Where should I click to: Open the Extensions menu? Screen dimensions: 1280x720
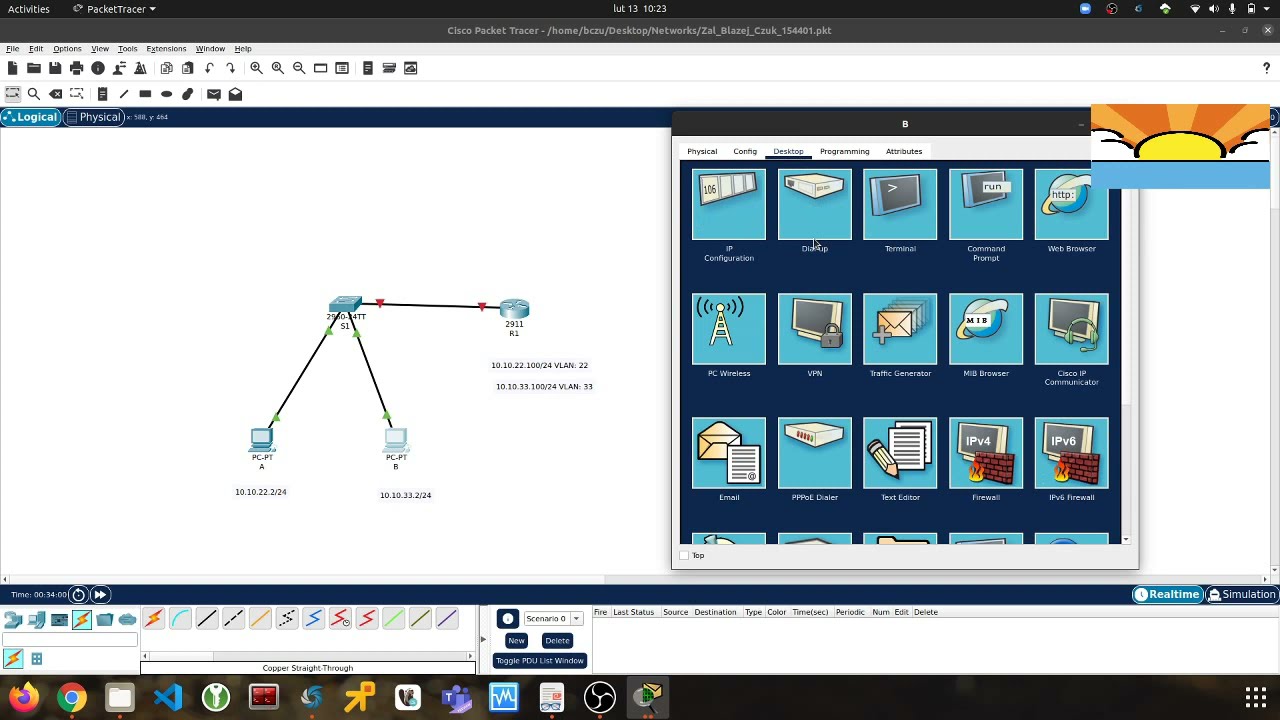click(166, 48)
